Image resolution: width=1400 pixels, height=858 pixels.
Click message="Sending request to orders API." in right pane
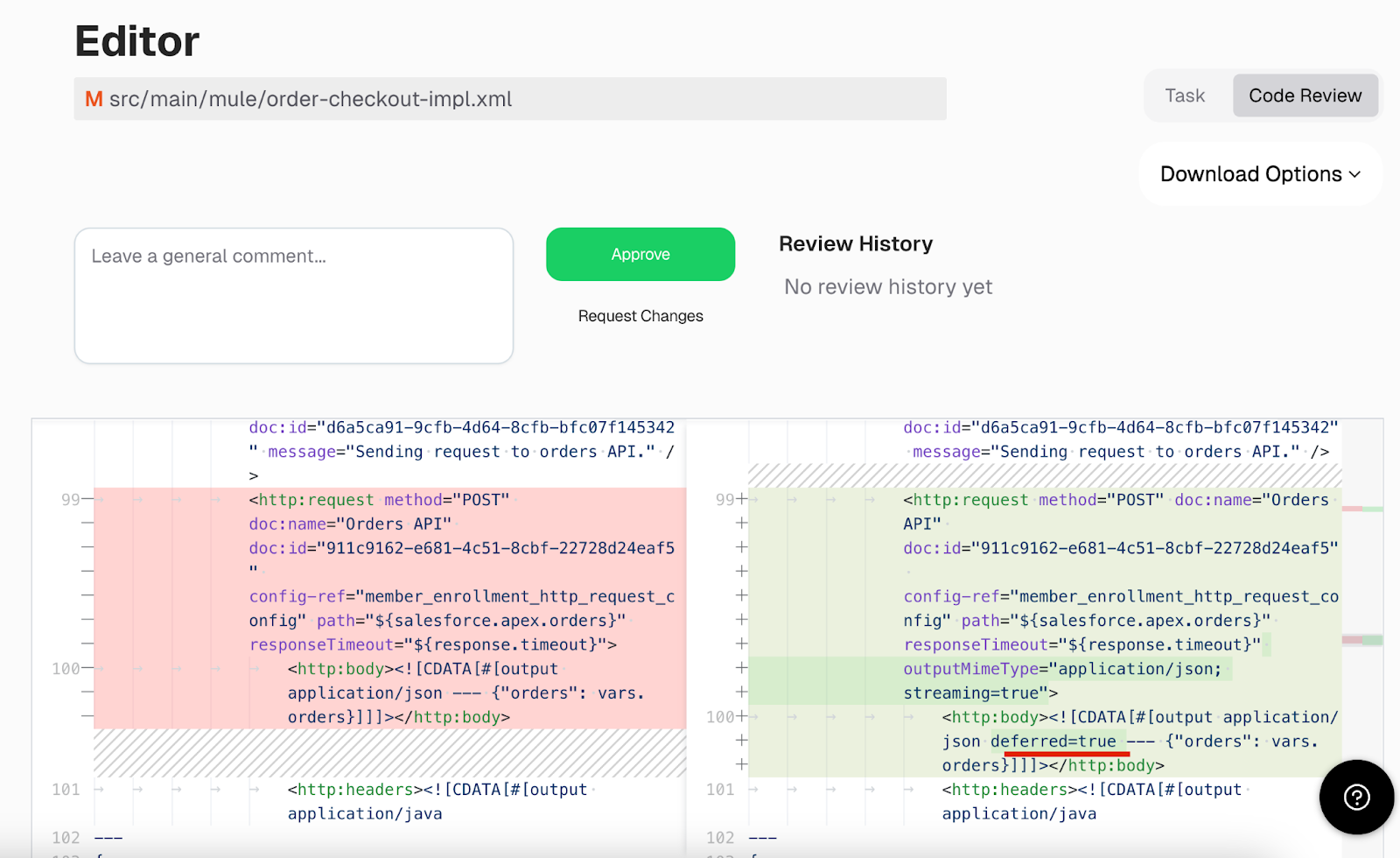click(1105, 452)
